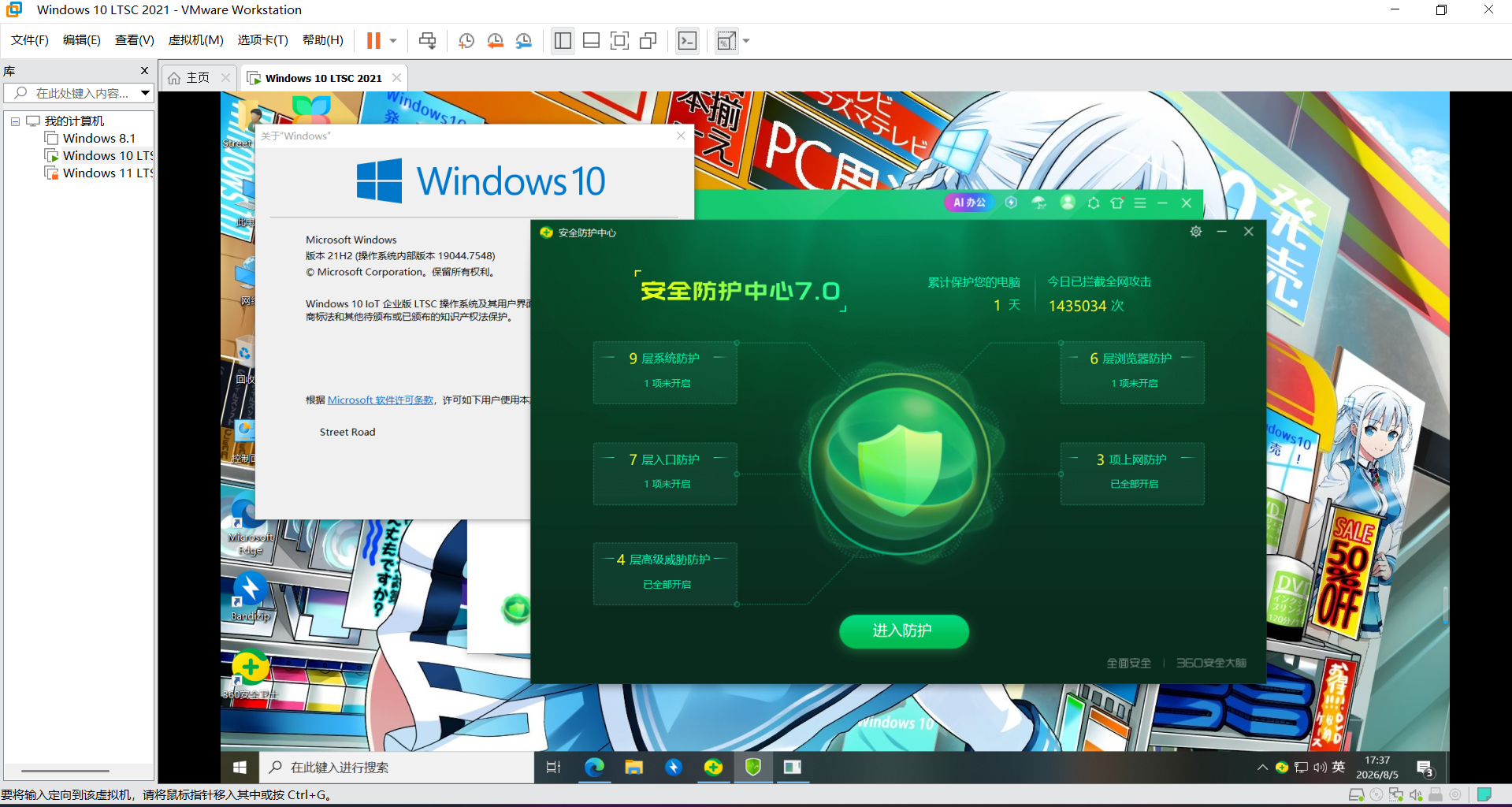This screenshot has height=807, width=1512.
Task: Open the stretch display dropdown arrow
Action: point(746,40)
